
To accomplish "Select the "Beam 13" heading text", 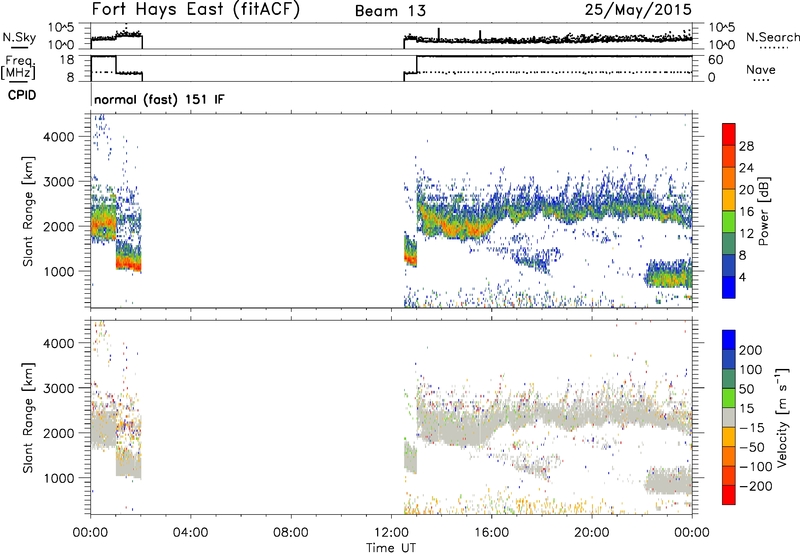I will tap(390, 11).
